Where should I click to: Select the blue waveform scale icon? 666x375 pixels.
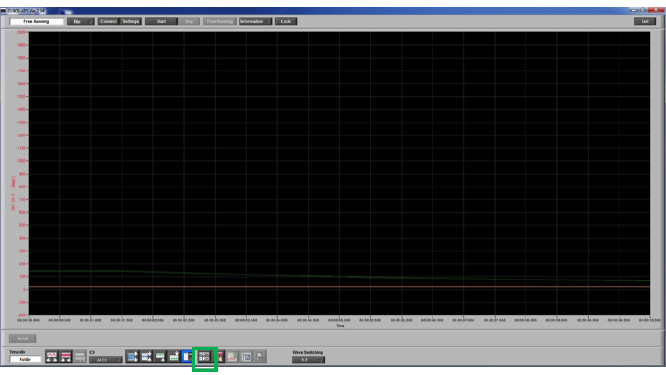click(133, 356)
